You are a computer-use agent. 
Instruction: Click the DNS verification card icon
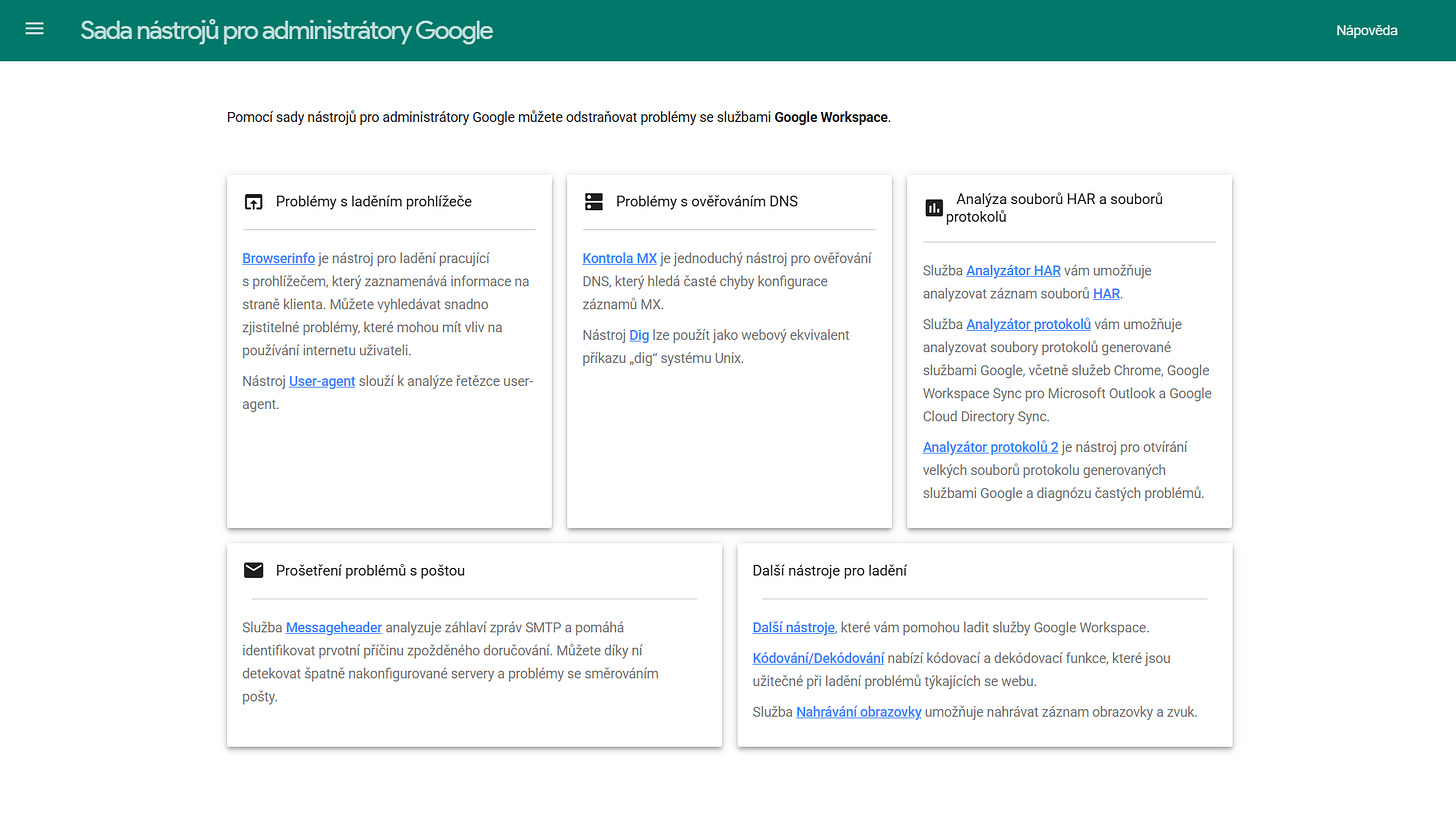coord(594,201)
